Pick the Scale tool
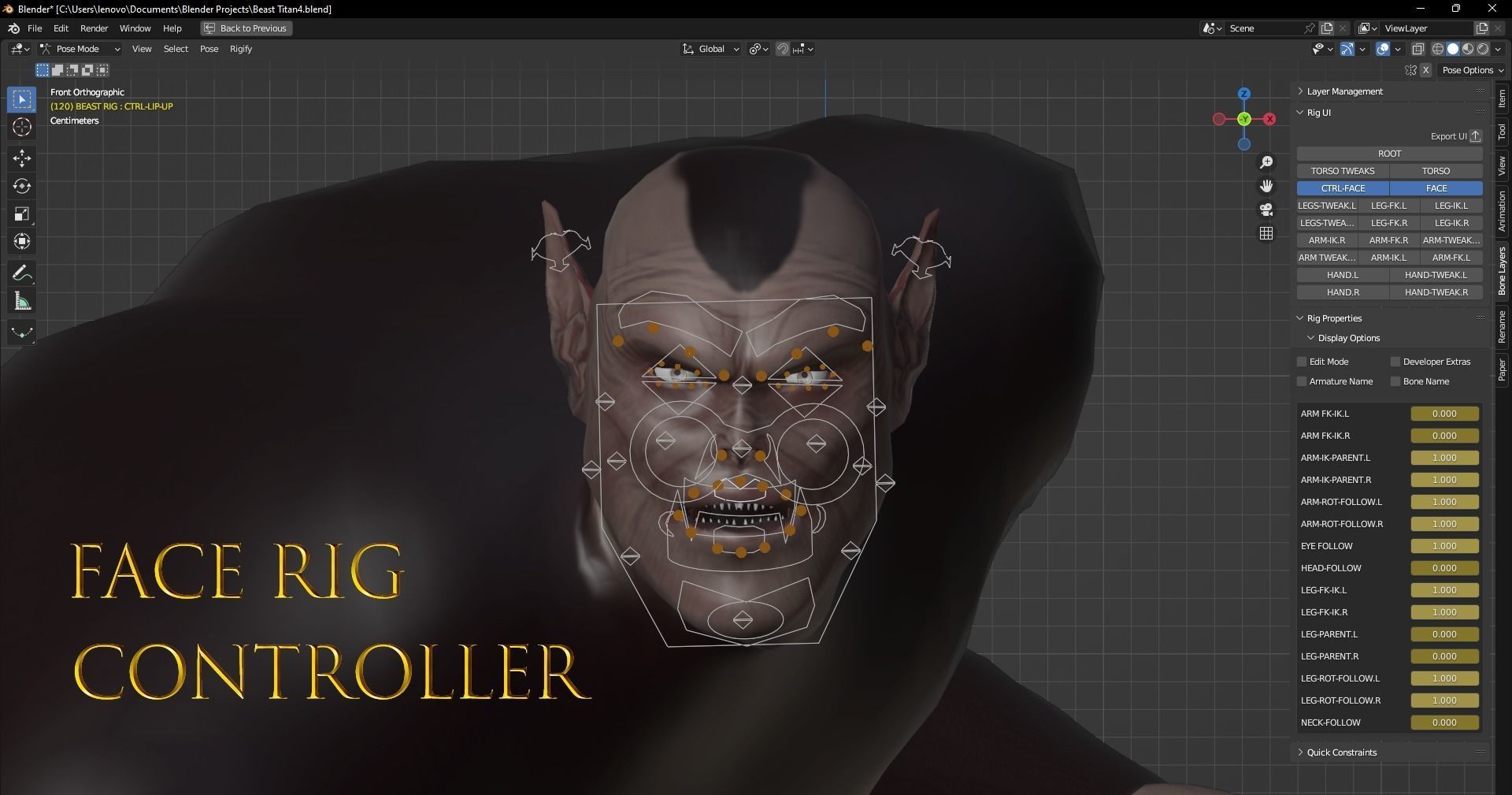1512x795 pixels. (22, 214)
